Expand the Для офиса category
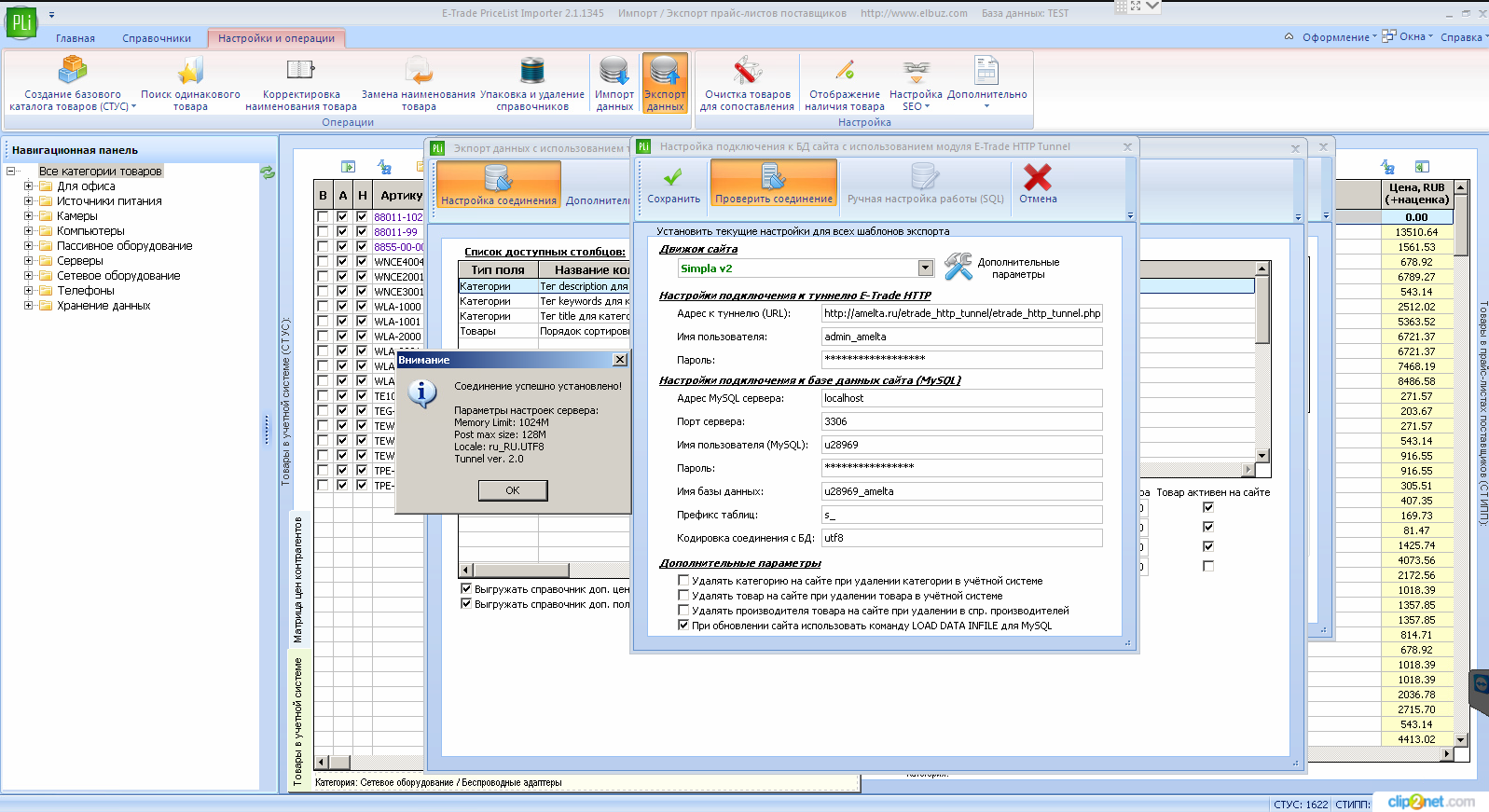Image resolution: width=1489 pixels, height=812 pixels. tap(28, 186)
